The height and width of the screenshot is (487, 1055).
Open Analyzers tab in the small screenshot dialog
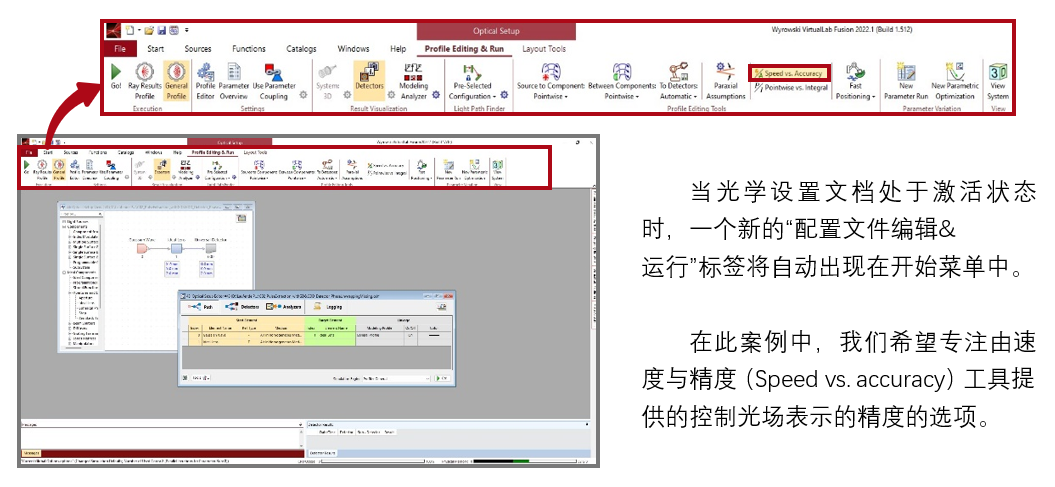[x=284, y=307]
